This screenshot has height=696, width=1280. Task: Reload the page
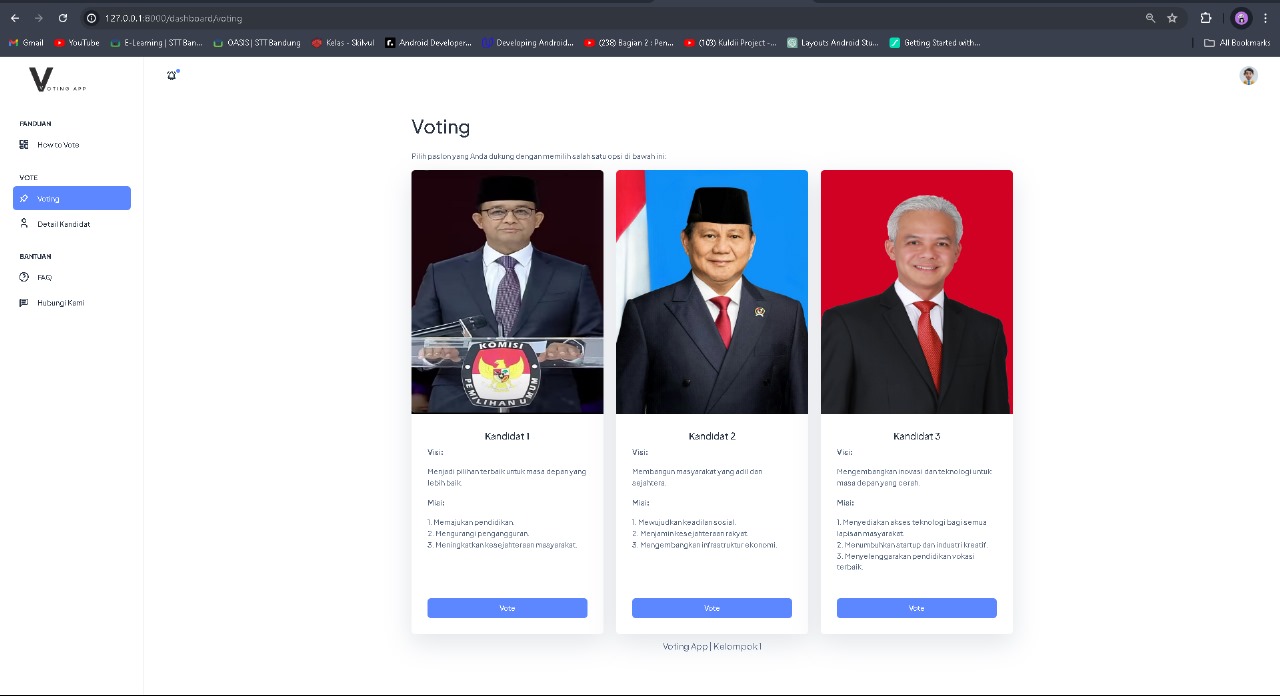coord(63,18)
